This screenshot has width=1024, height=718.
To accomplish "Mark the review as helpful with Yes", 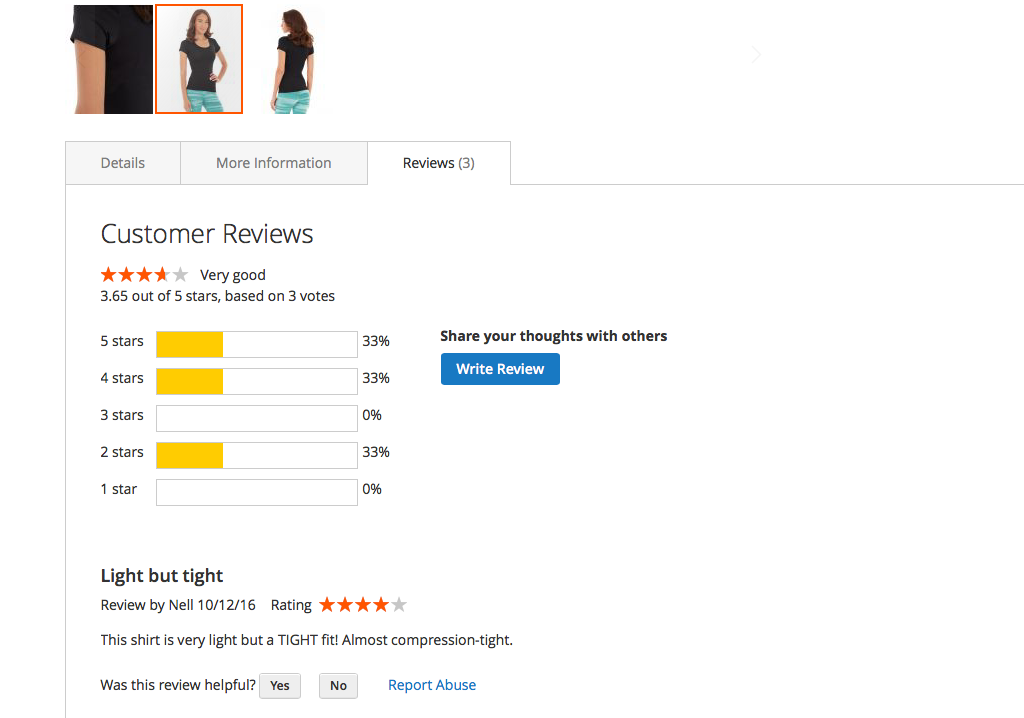I will click(x=280, y=685).
